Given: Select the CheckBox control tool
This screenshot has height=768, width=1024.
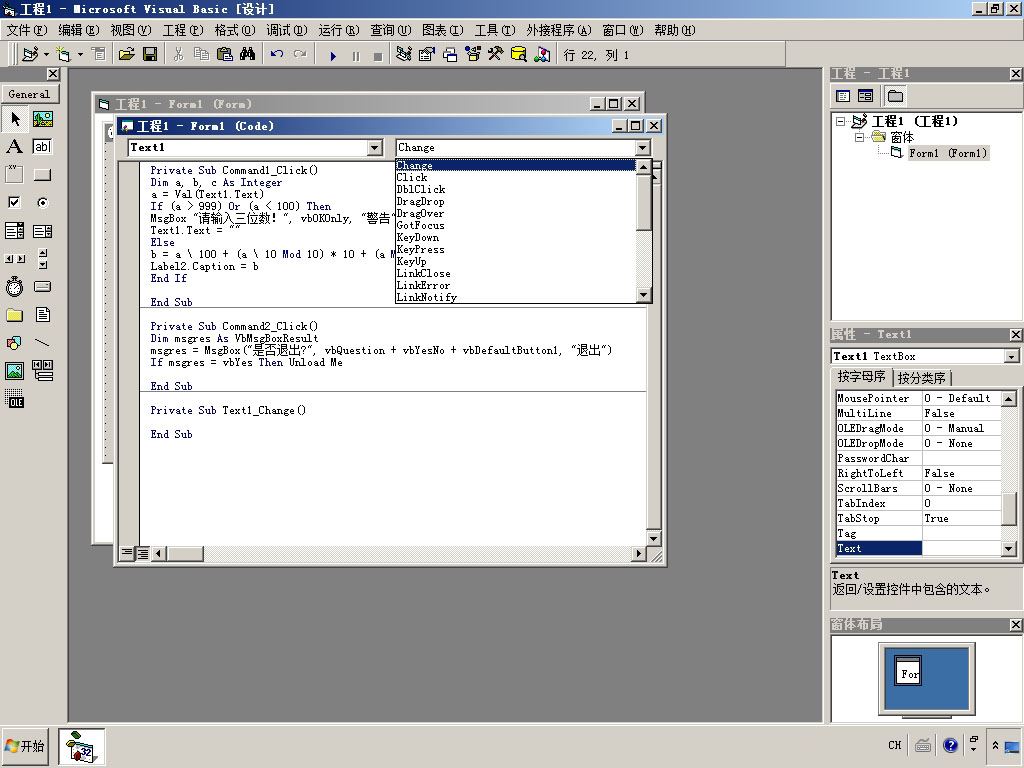Looking at the screenshot, I should (15, 202).
